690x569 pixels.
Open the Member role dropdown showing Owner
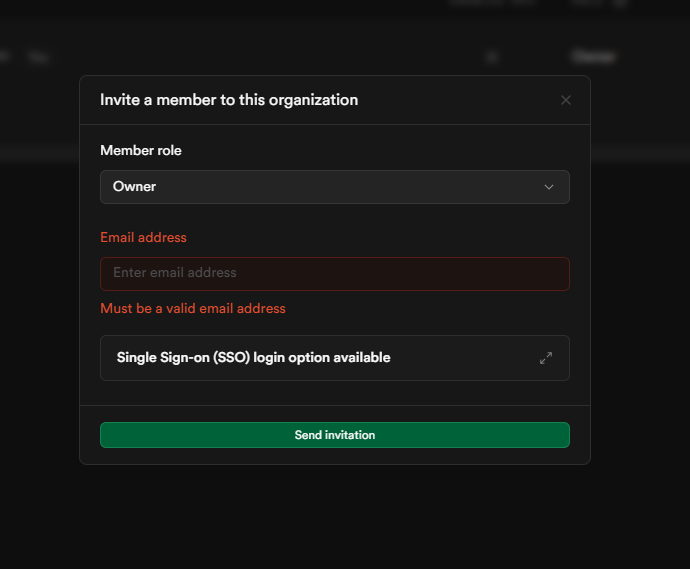click(334, 187)
